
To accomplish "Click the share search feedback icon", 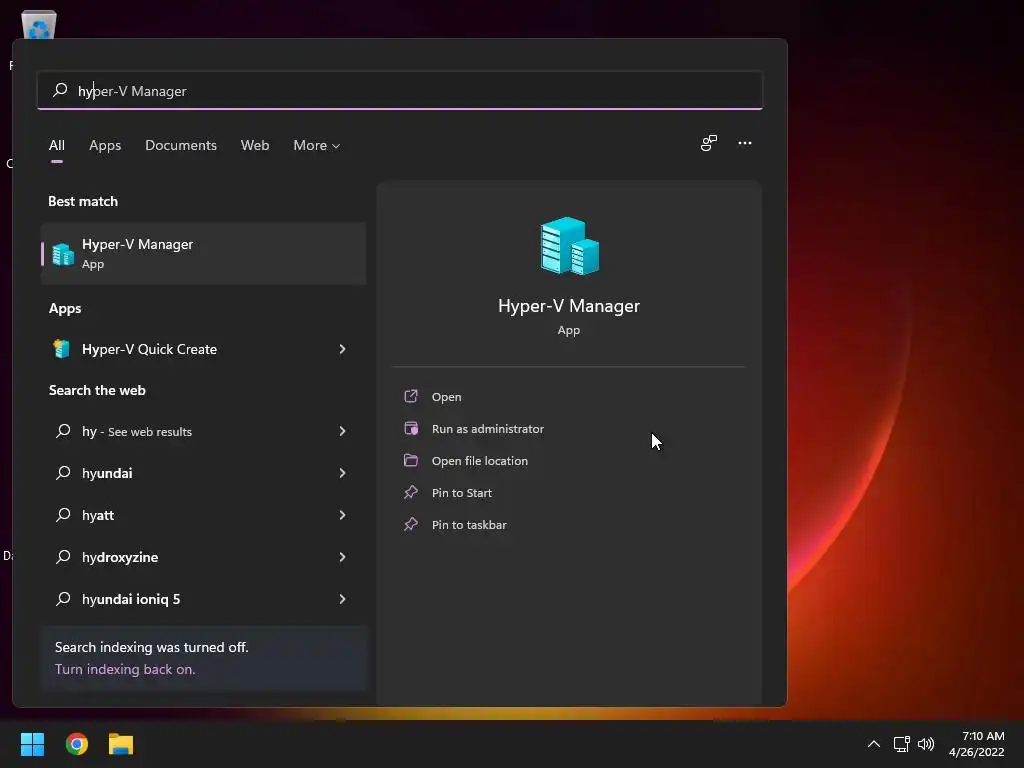I will [709, 143].
